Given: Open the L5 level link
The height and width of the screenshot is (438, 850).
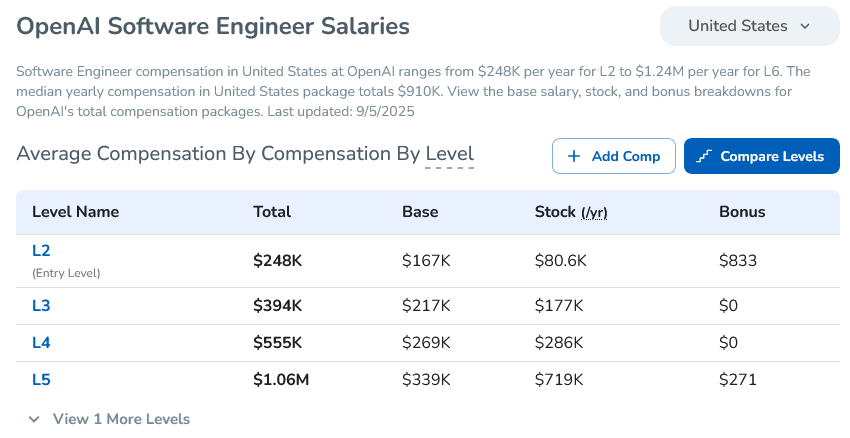Looking at the screenshot, I should tap(41, 379).
